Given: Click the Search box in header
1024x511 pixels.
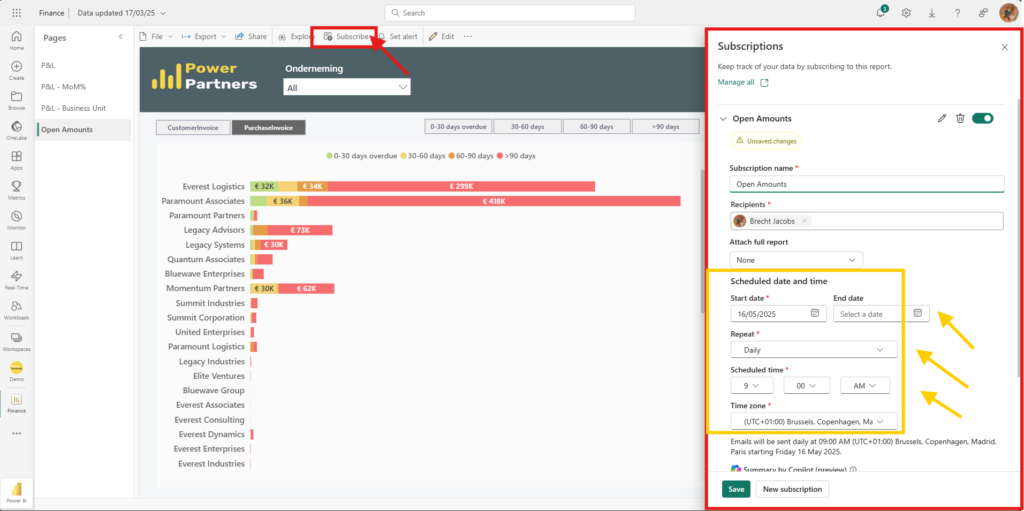Looking at the screenshot, I should (x=510, y=12).
